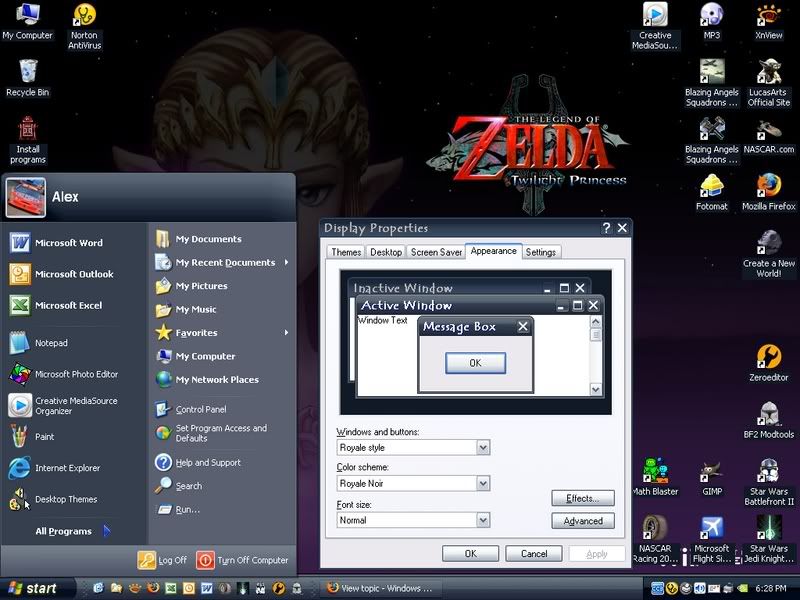Expand All Programs list
This screenshot has height=600, width=800.
[72, 531]
